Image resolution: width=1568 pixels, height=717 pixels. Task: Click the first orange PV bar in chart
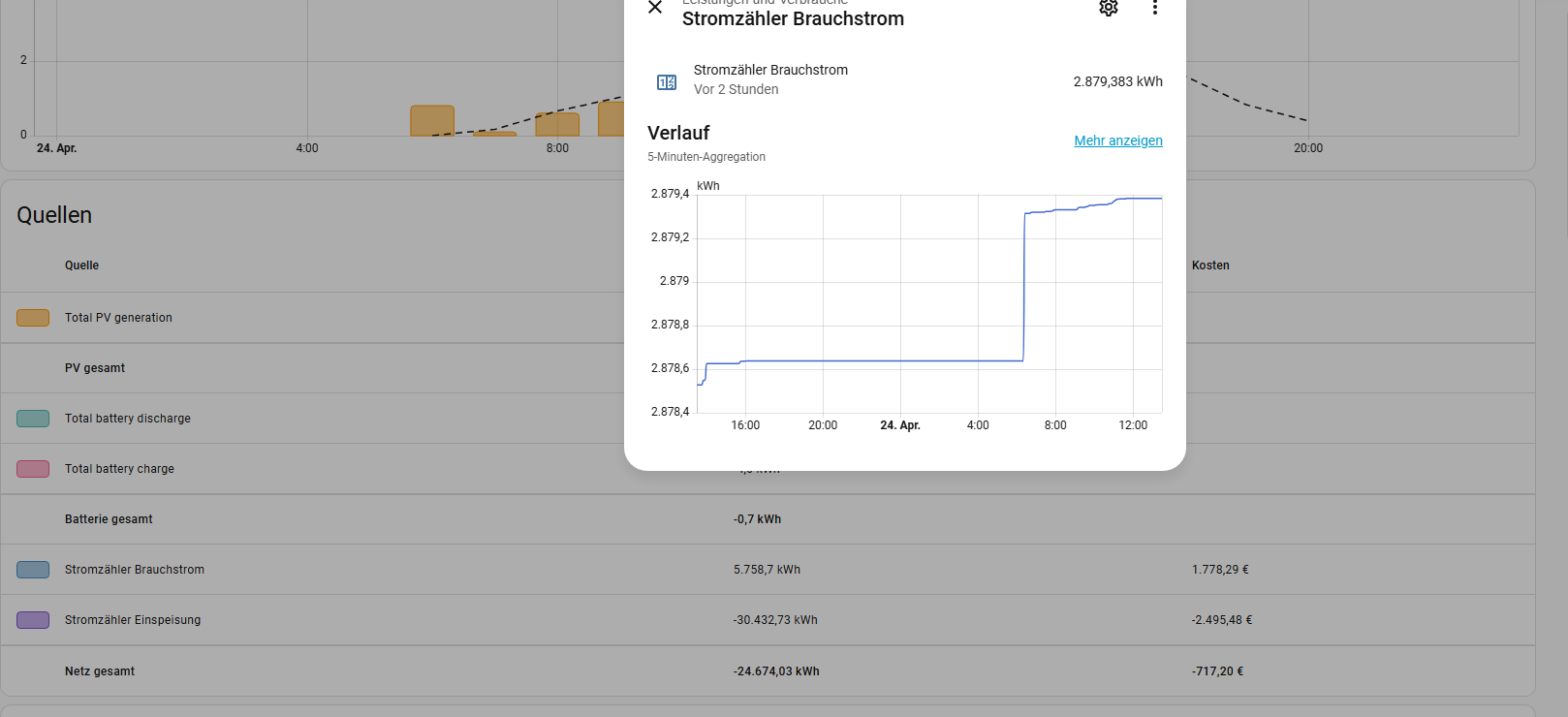(432, 121)
